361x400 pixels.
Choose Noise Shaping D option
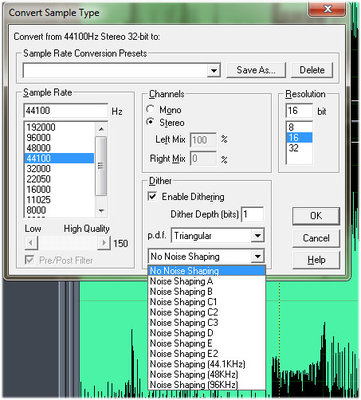pyautogui.click(x=206, y=333)
